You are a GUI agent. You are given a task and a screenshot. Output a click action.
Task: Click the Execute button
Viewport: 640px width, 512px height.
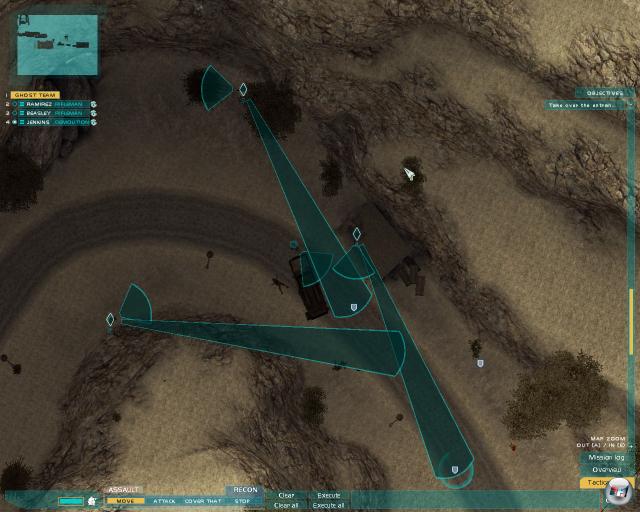(x=329, y=495)
